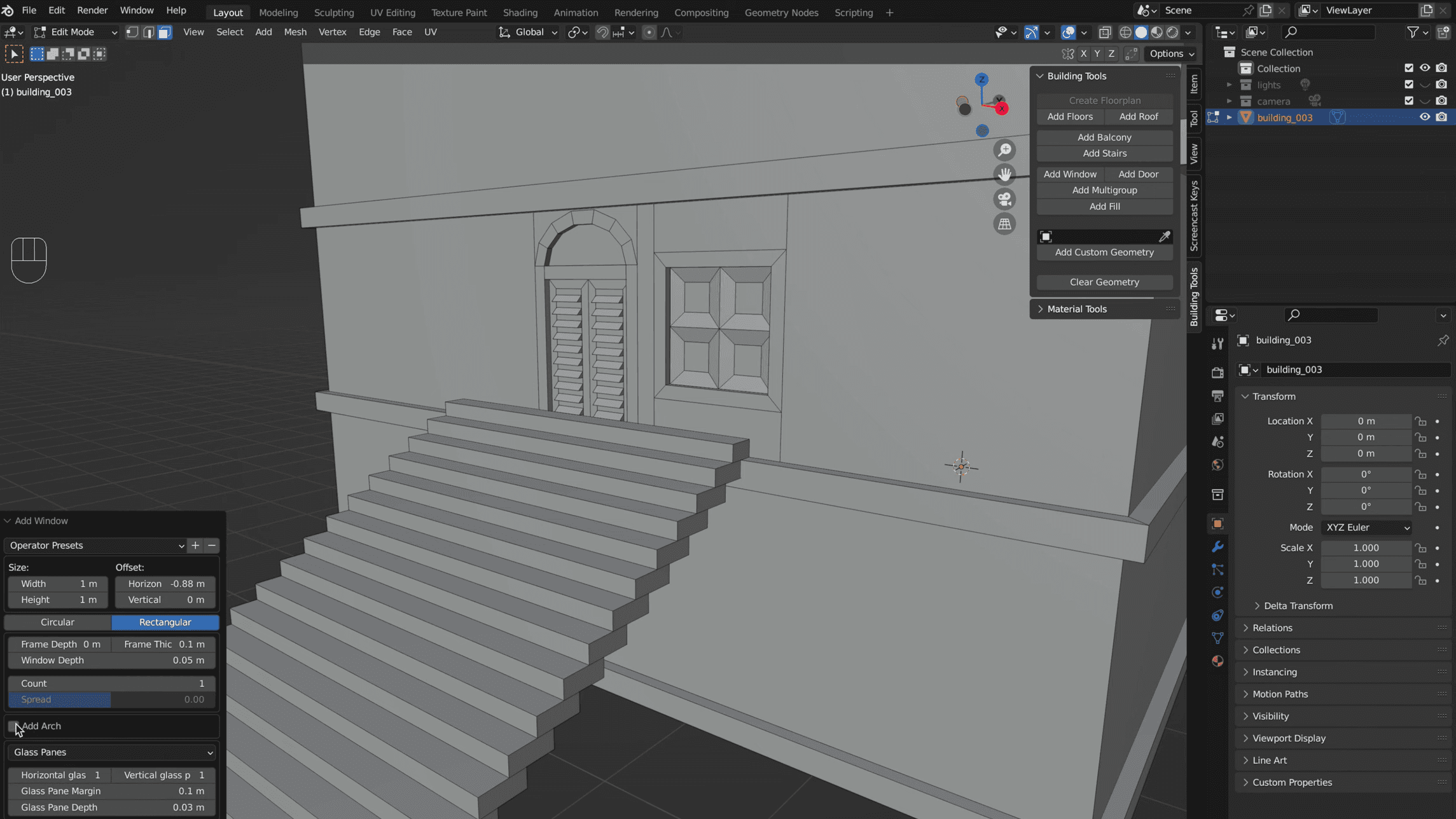Enable face select mode icon
This screenshot has width=1456, height=819.
[165, 32]
